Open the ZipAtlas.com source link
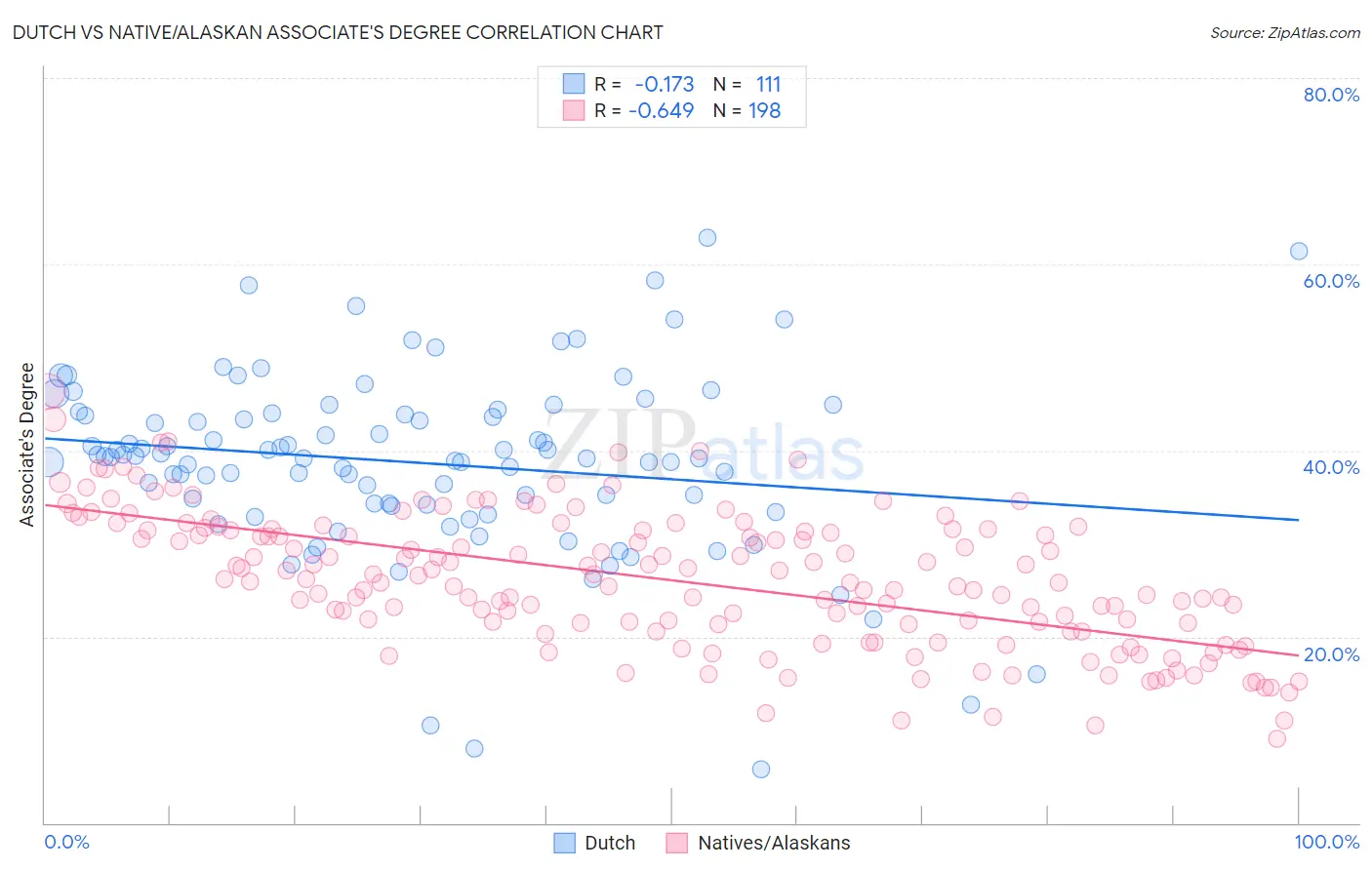Image resolution: width=1372 pixels, height=870 pixels. [1285, 32]
